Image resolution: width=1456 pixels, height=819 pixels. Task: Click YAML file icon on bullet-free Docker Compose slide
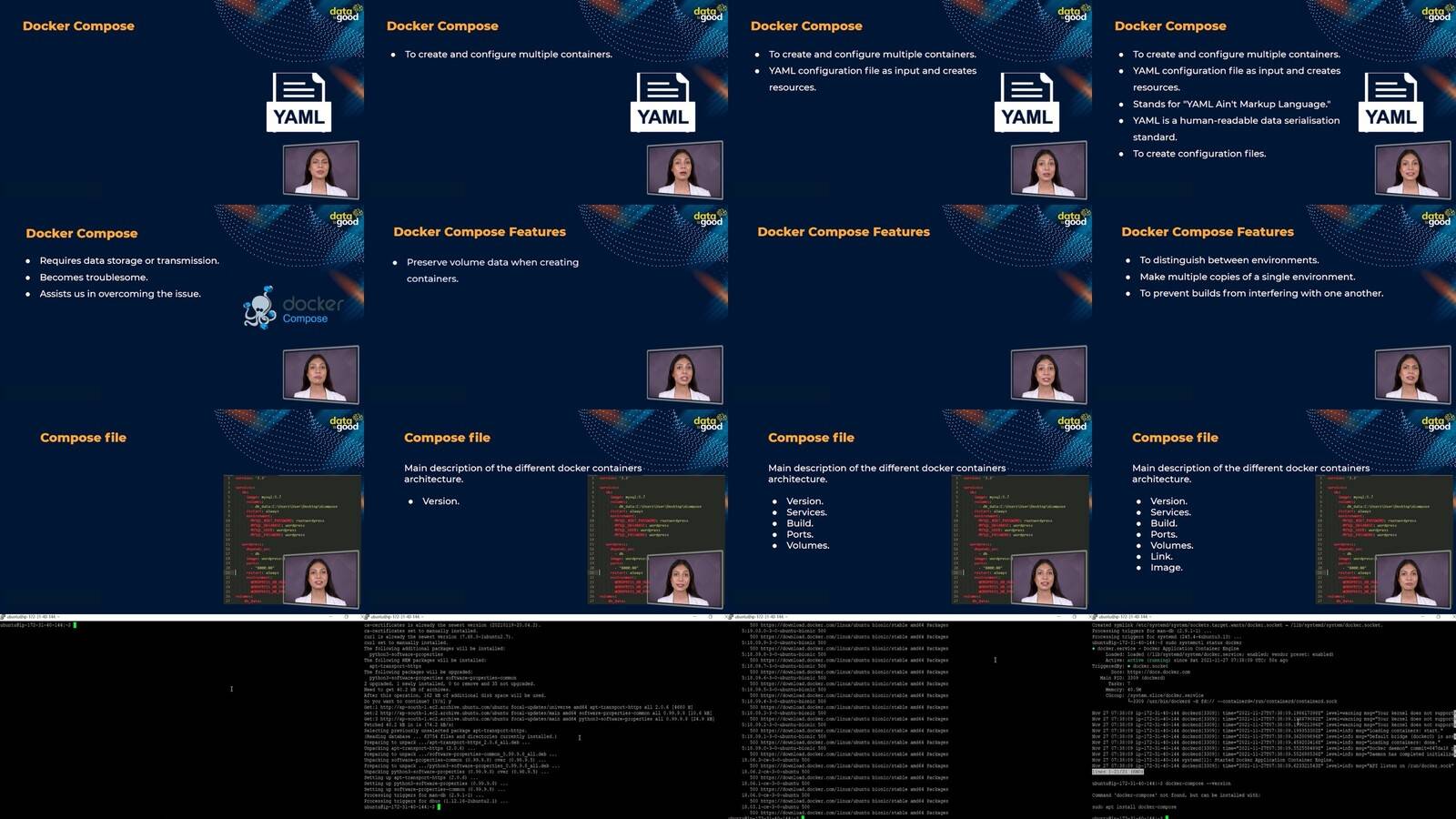(x=298, y=102)
